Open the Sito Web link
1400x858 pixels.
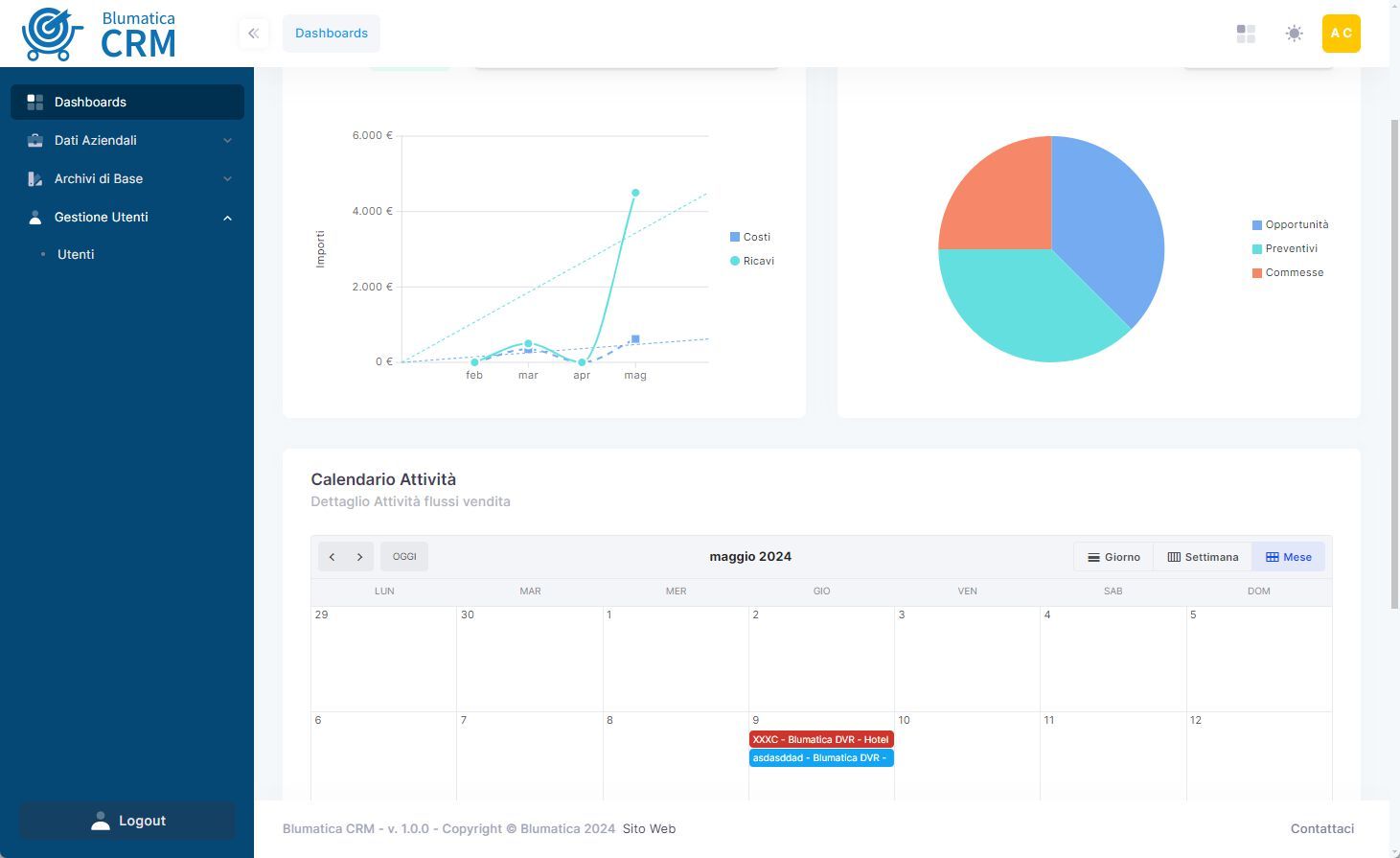[x=649, y=828]
